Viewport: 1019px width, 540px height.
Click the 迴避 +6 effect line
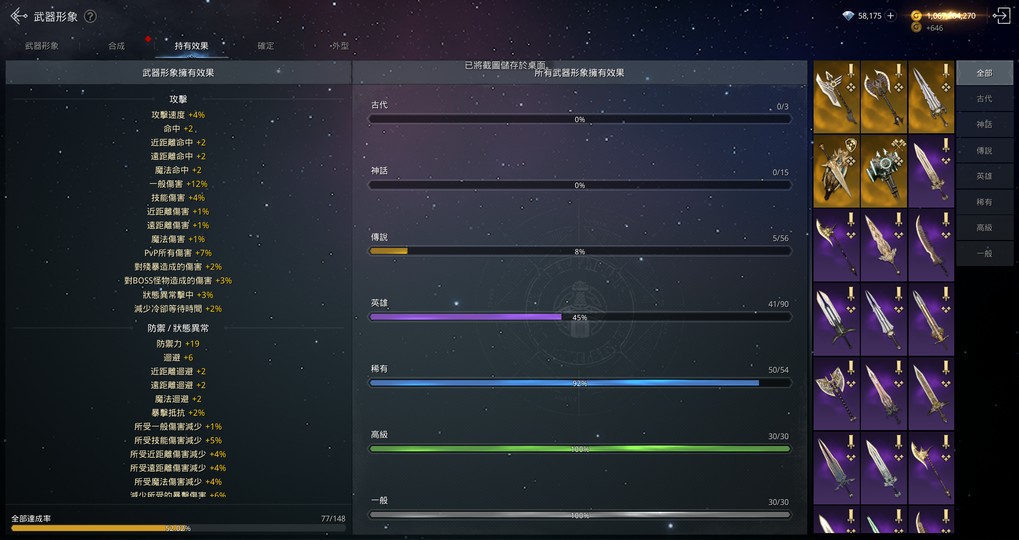point(178,357)
